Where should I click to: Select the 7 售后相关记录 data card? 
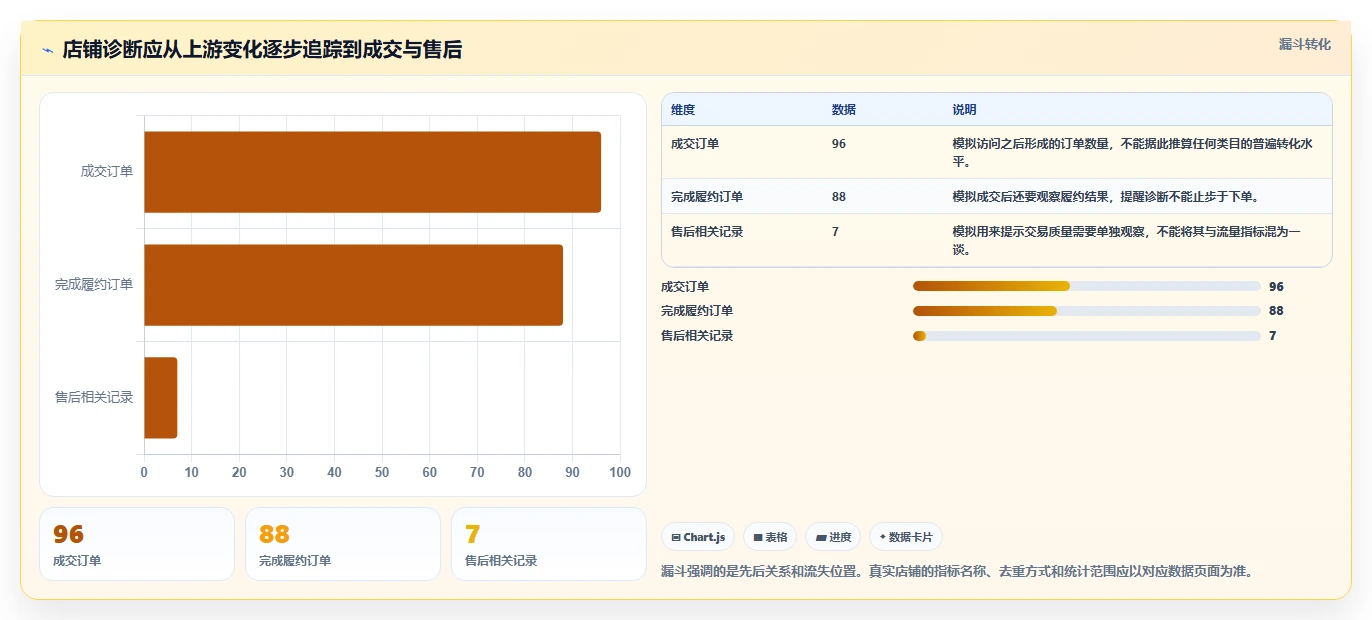pyautogui.click(x=549, y=544)
